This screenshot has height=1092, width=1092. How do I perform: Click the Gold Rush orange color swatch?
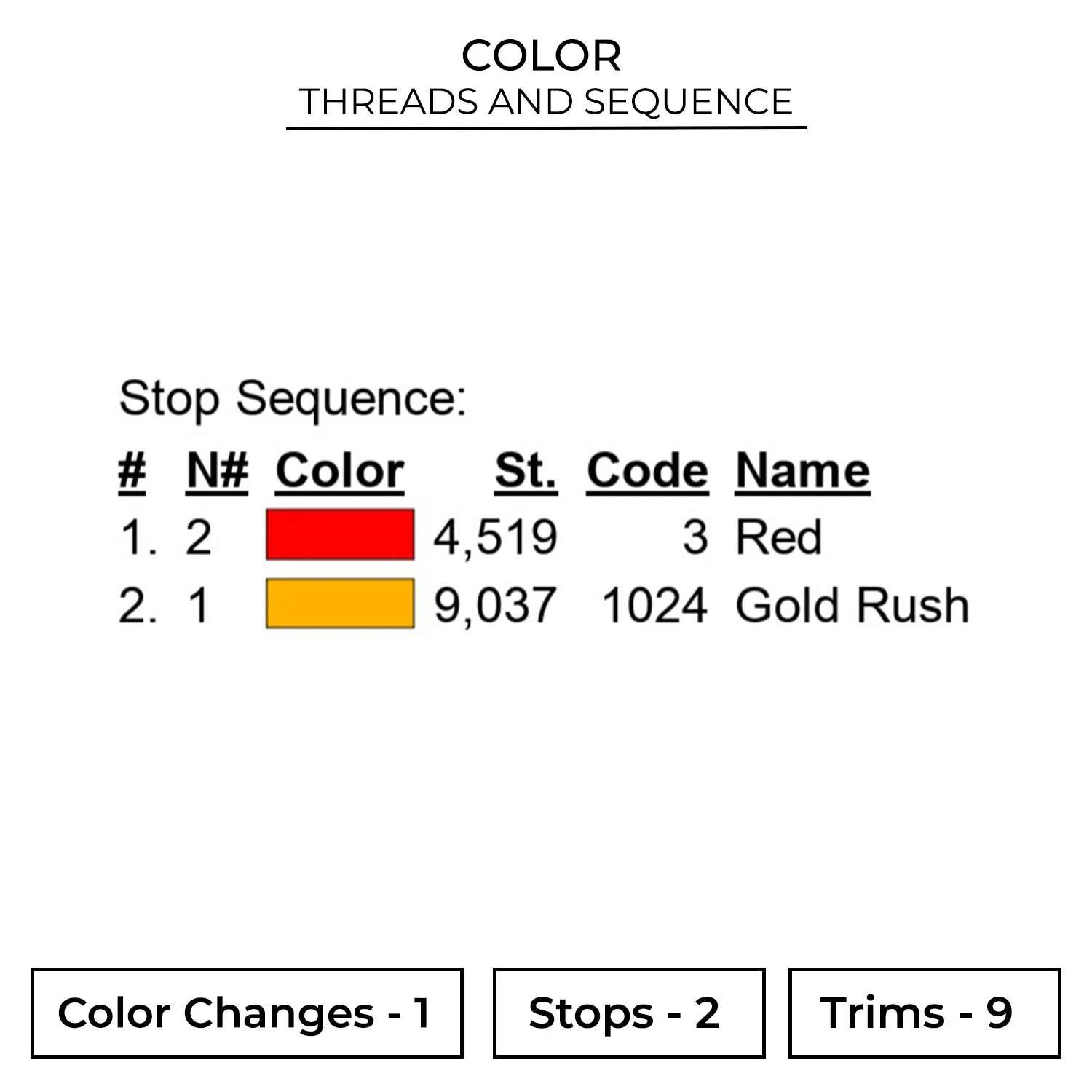tap(340, 604)
